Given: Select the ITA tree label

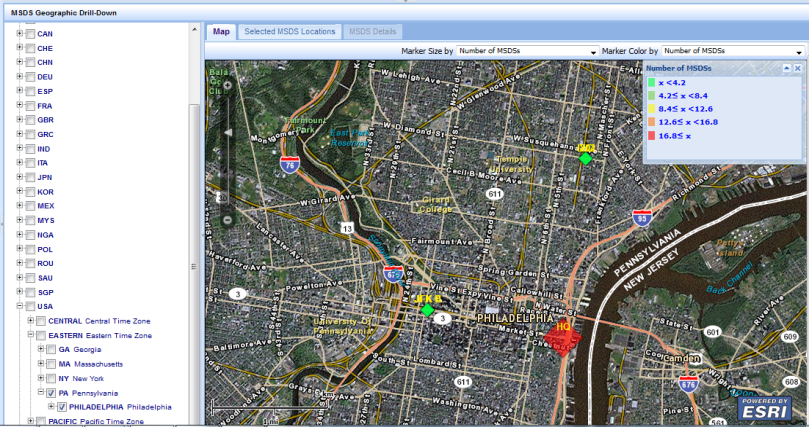Looking at the screenshot, I should pos(42,163).
